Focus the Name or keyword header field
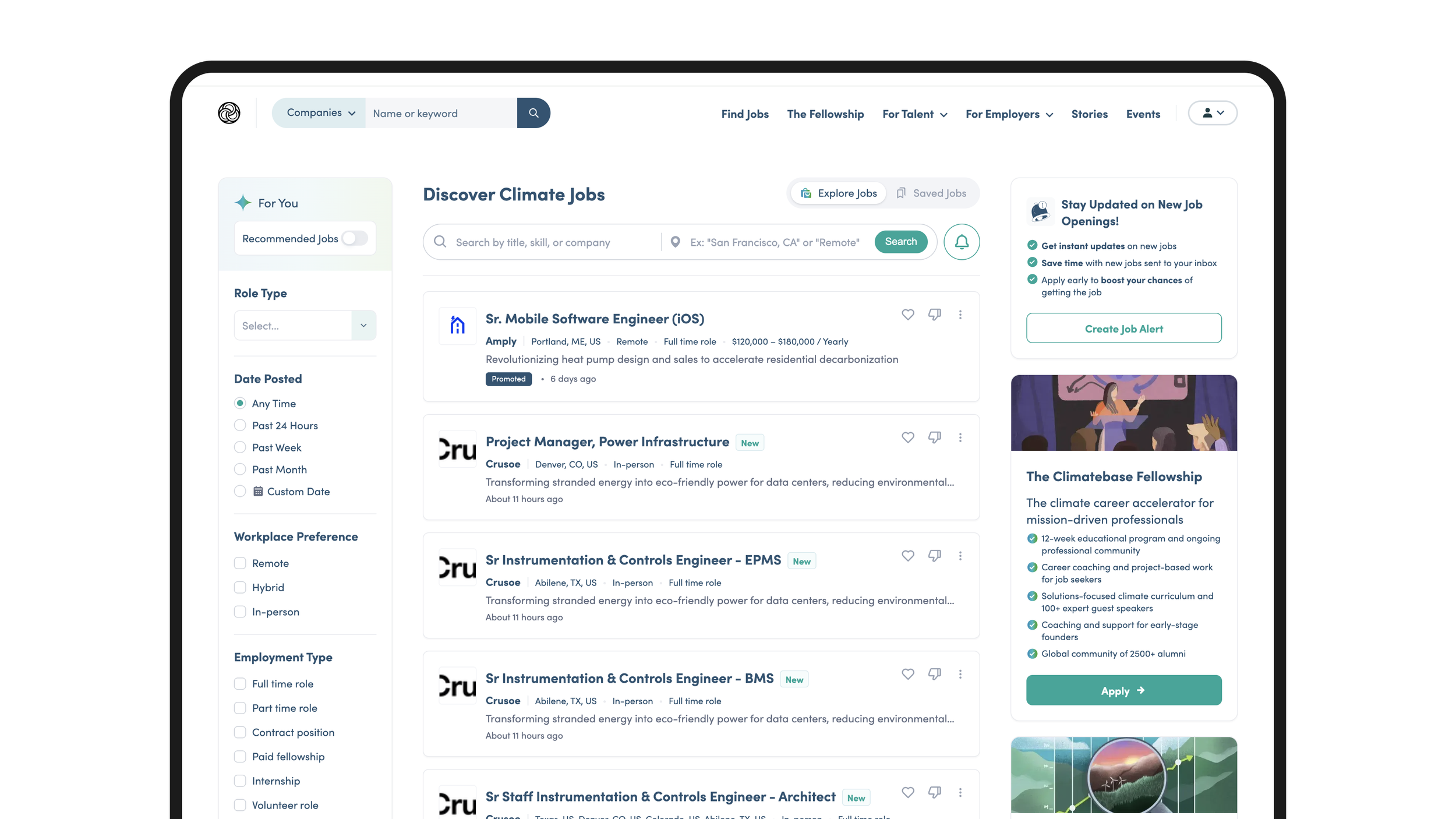 441,113
